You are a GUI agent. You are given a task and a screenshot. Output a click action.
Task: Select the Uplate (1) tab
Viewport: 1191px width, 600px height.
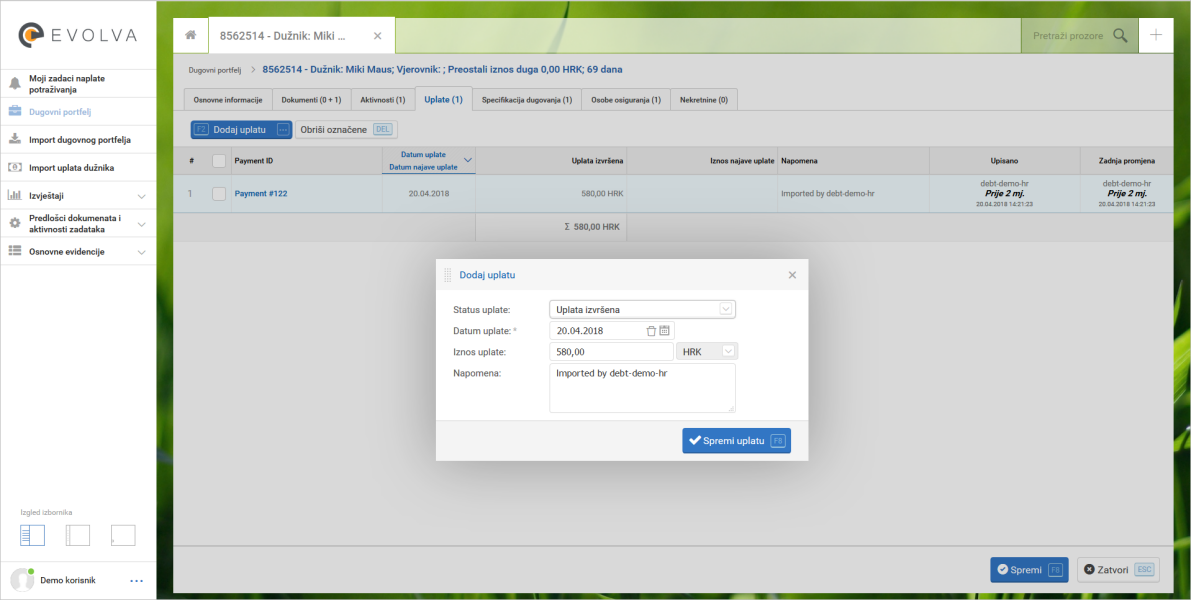pyautogui.click(x=444, y=99)
